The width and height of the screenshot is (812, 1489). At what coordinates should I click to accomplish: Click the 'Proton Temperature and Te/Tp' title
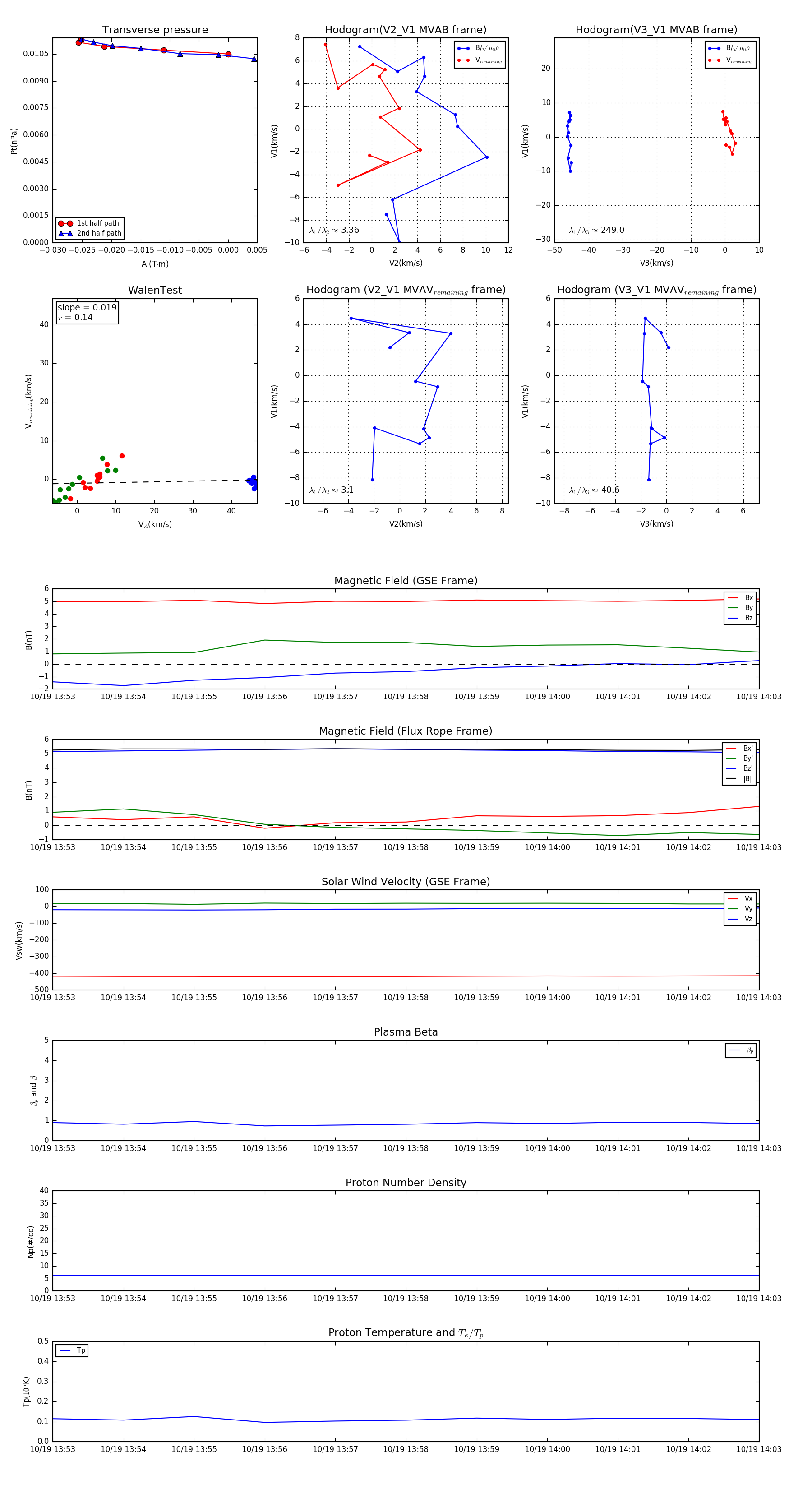(406, 1333)
